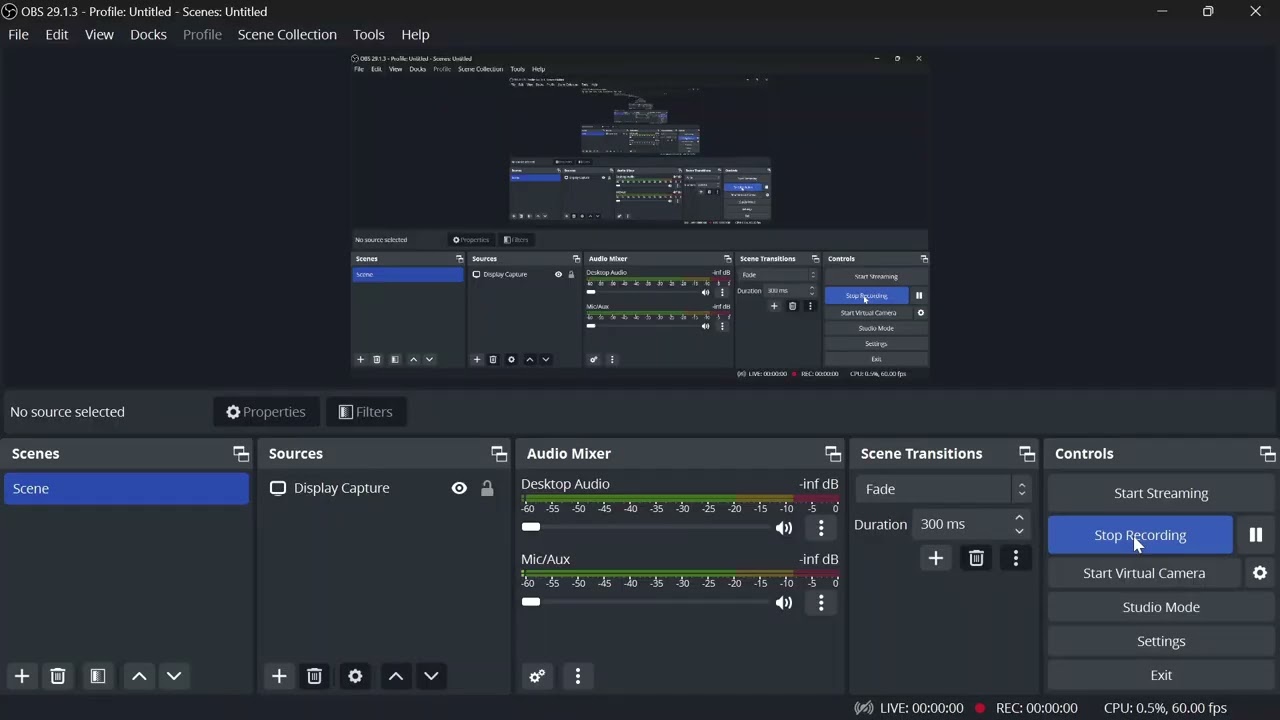Open Desktop Audio options three-dot menu
The height and width of the screenshot is (720, 1280).
(x=821, y=527)
